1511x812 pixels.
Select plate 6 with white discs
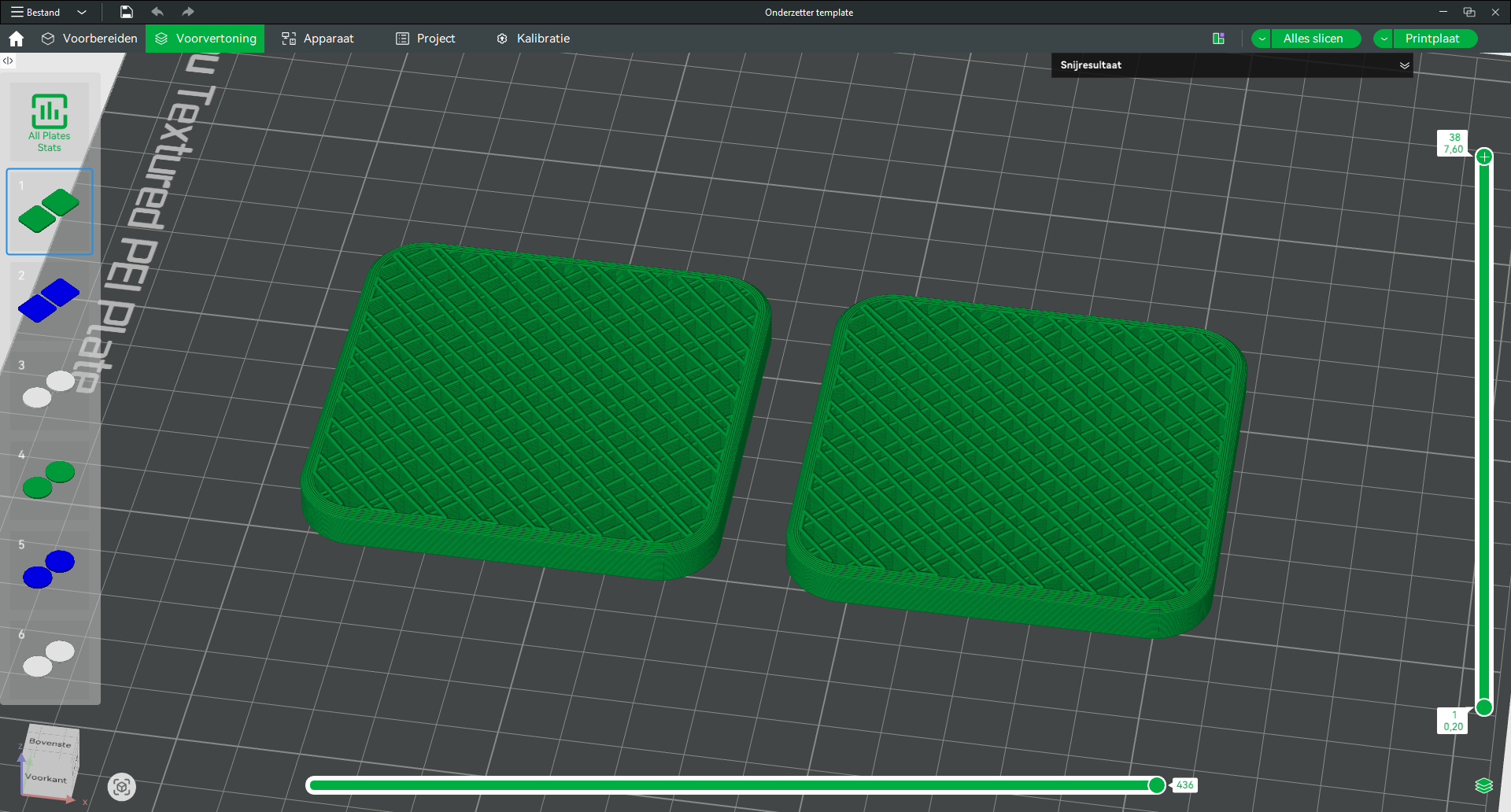[50, 659]
